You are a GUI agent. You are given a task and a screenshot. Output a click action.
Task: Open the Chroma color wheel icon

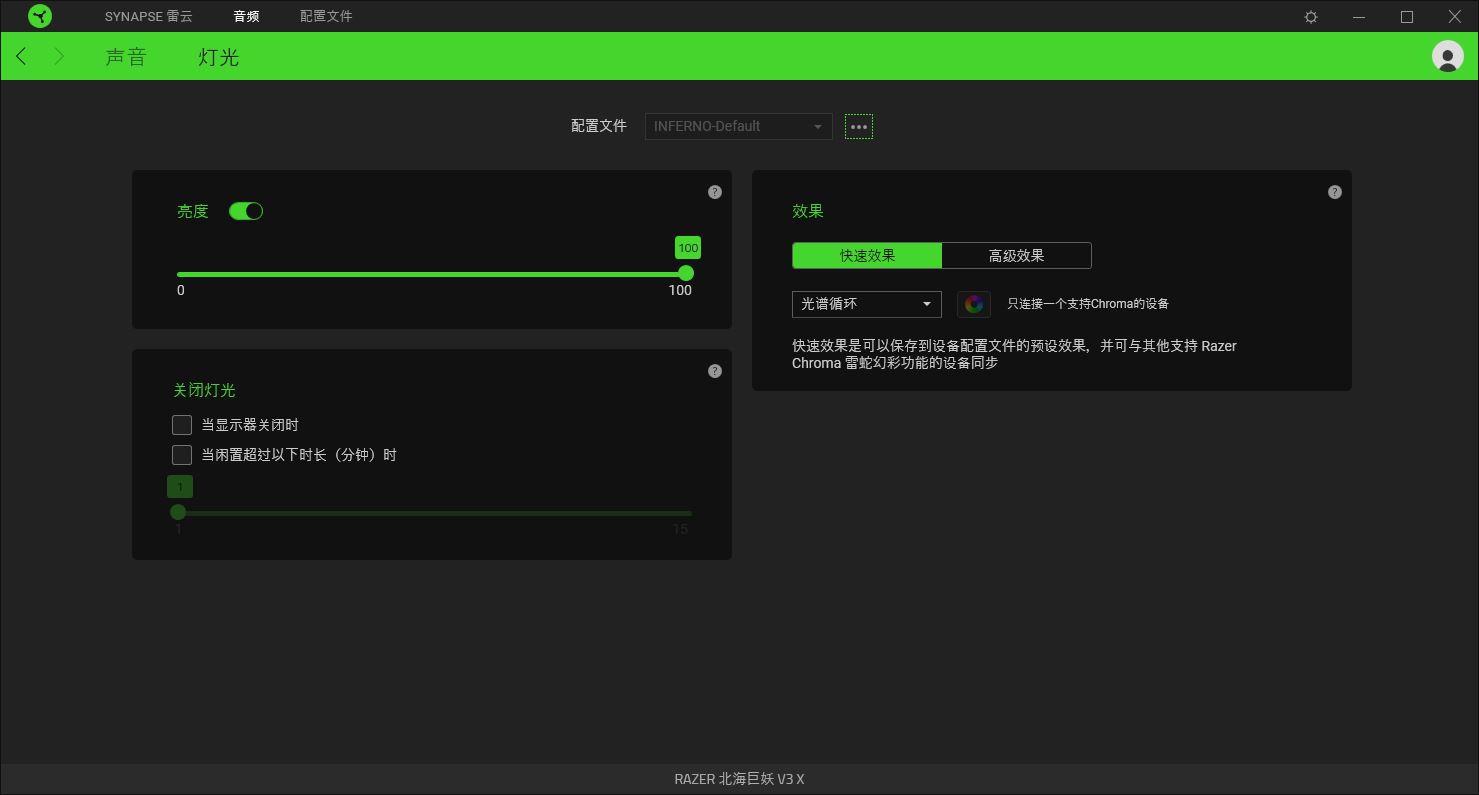[x=973, y=304]
